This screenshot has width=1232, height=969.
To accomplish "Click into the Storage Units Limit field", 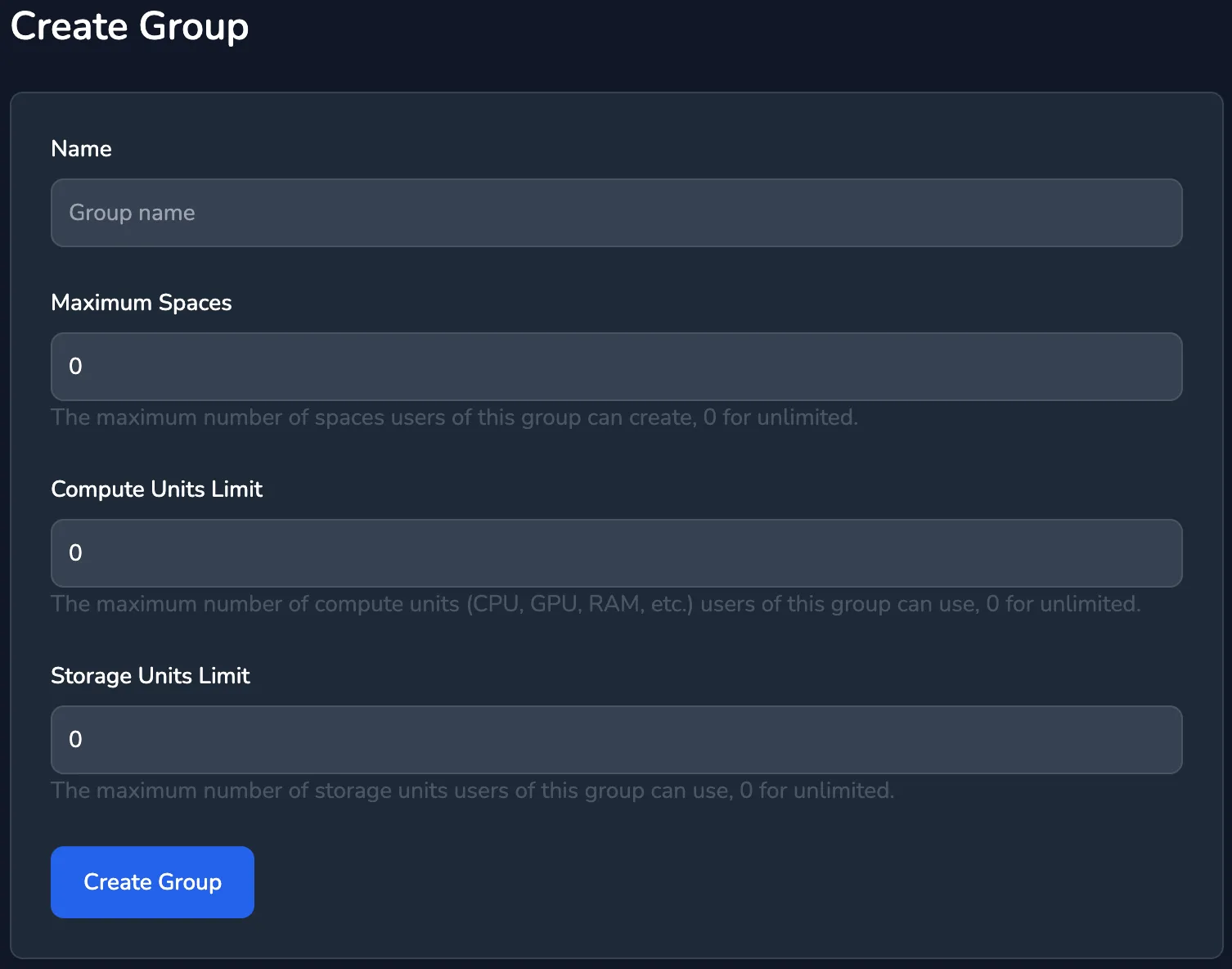I will [616, 740].
